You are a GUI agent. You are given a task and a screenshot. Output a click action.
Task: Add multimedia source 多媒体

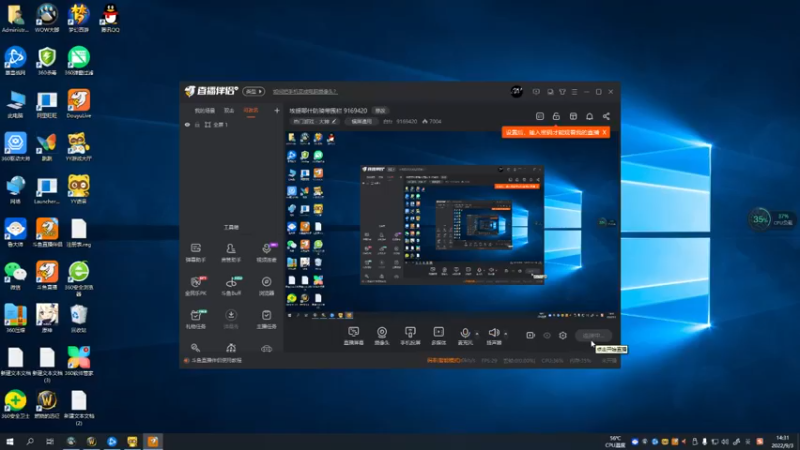(x=438, y=336)
